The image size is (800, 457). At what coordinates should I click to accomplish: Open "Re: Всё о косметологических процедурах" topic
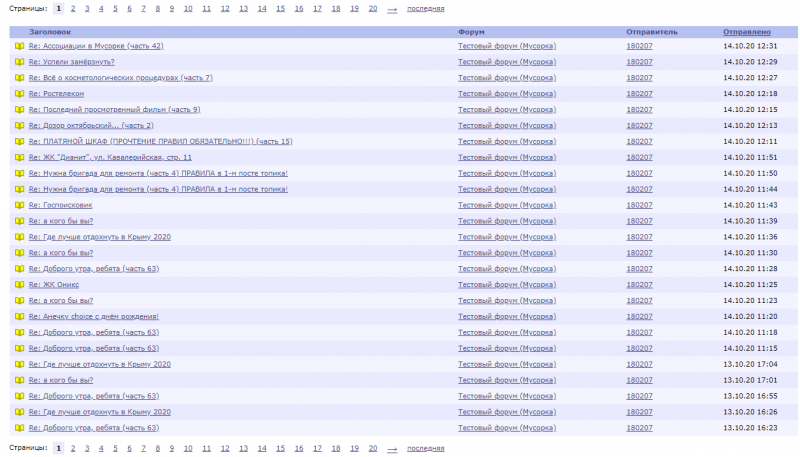(120, 78)
